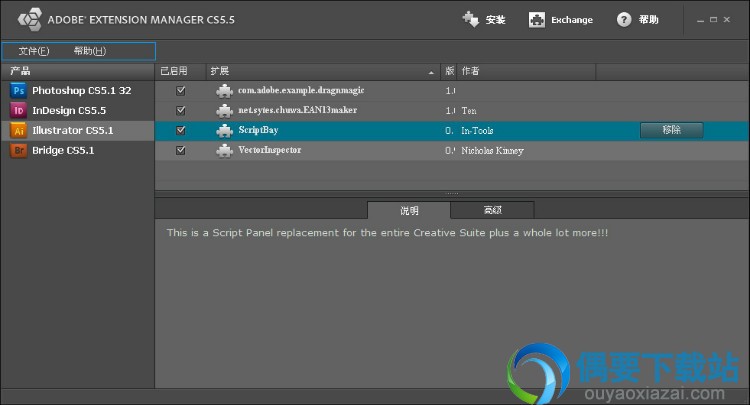Select the ScriptBay extension name

click(258, 130)
